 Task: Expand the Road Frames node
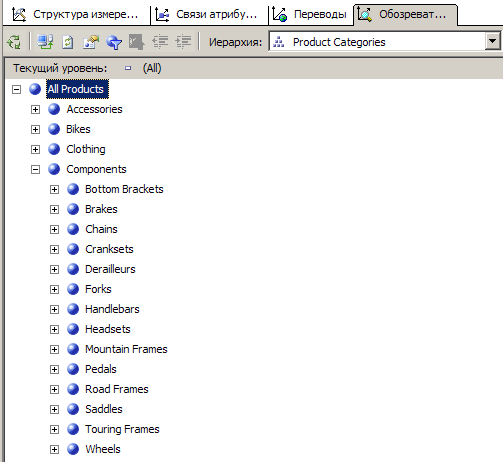pyautogui.click(x=54, y=389)
